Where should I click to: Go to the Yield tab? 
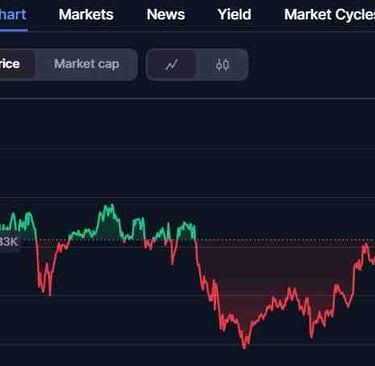(234, 15)
